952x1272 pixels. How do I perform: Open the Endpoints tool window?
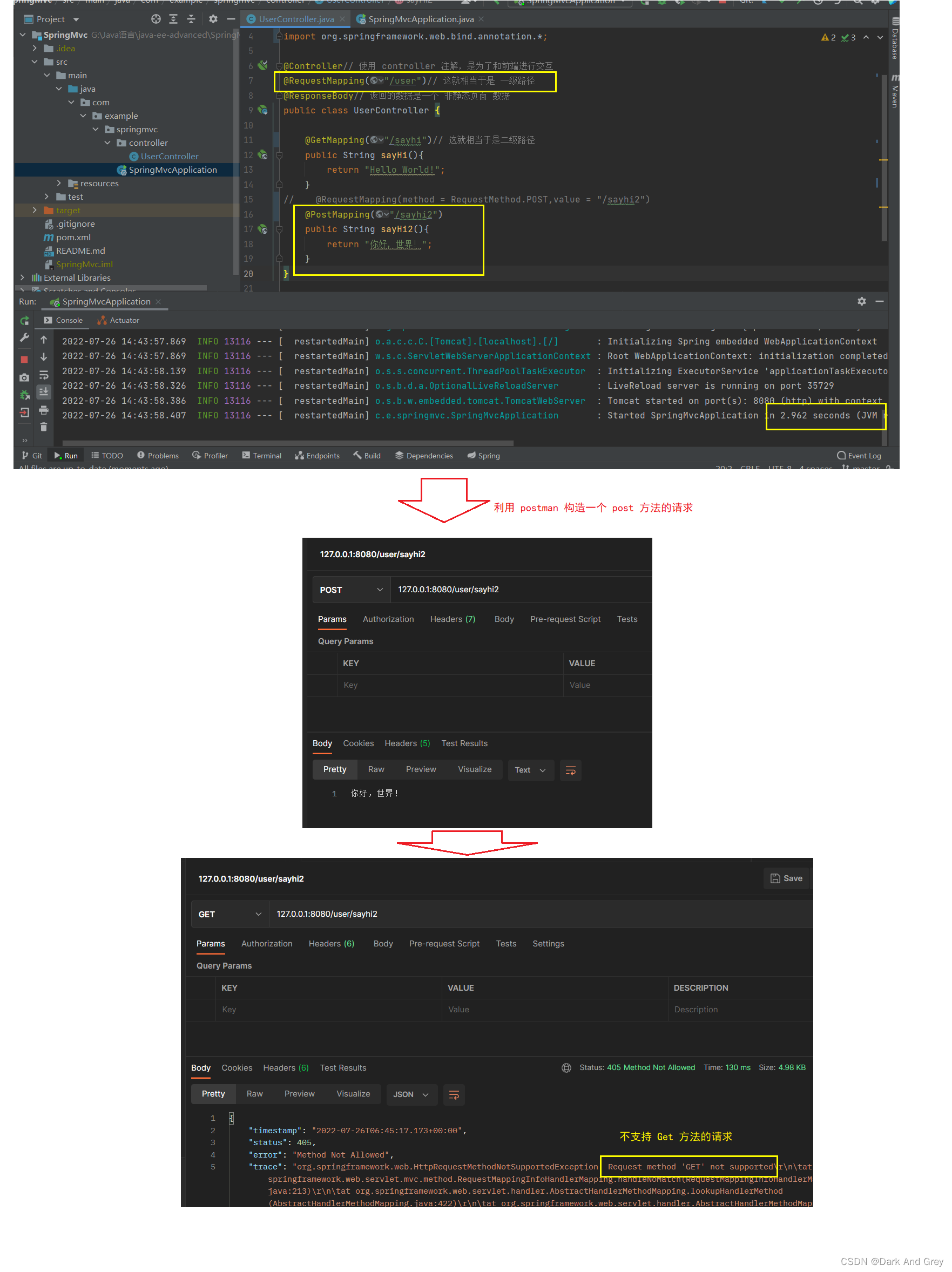tap(317, 456)
